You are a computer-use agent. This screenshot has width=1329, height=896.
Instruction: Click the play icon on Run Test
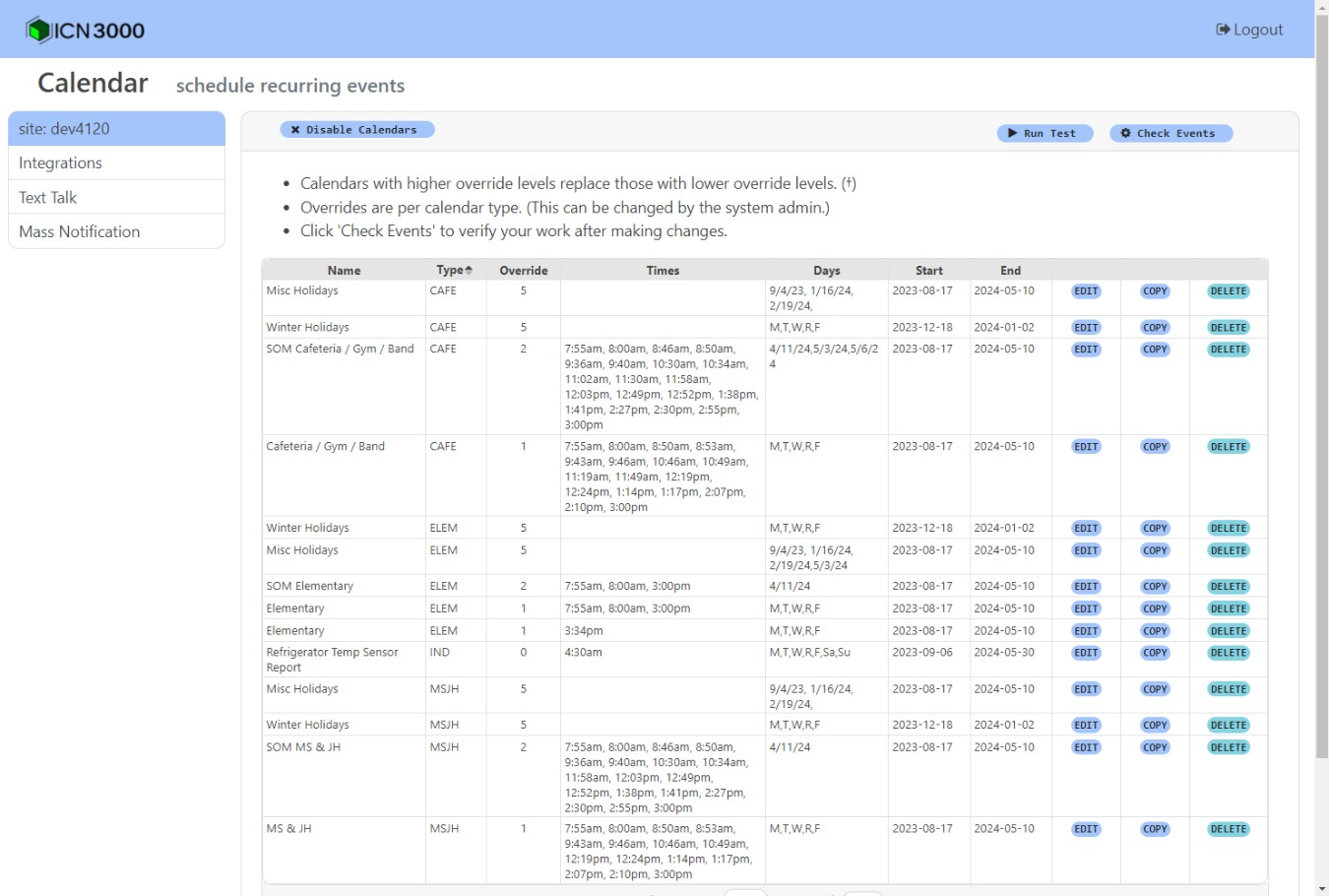click(1011, 133)
